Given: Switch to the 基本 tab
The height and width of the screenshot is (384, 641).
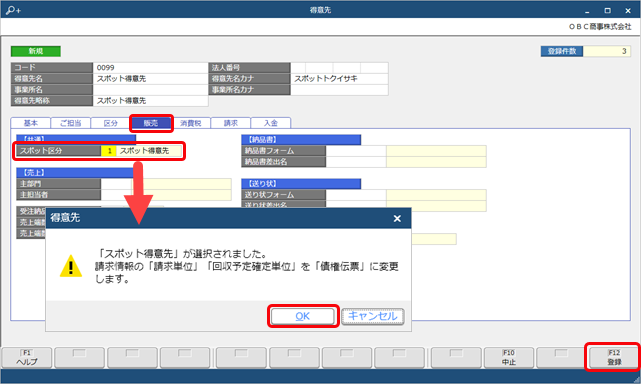Looking at the screenshot, I should [x=31, y=123].
